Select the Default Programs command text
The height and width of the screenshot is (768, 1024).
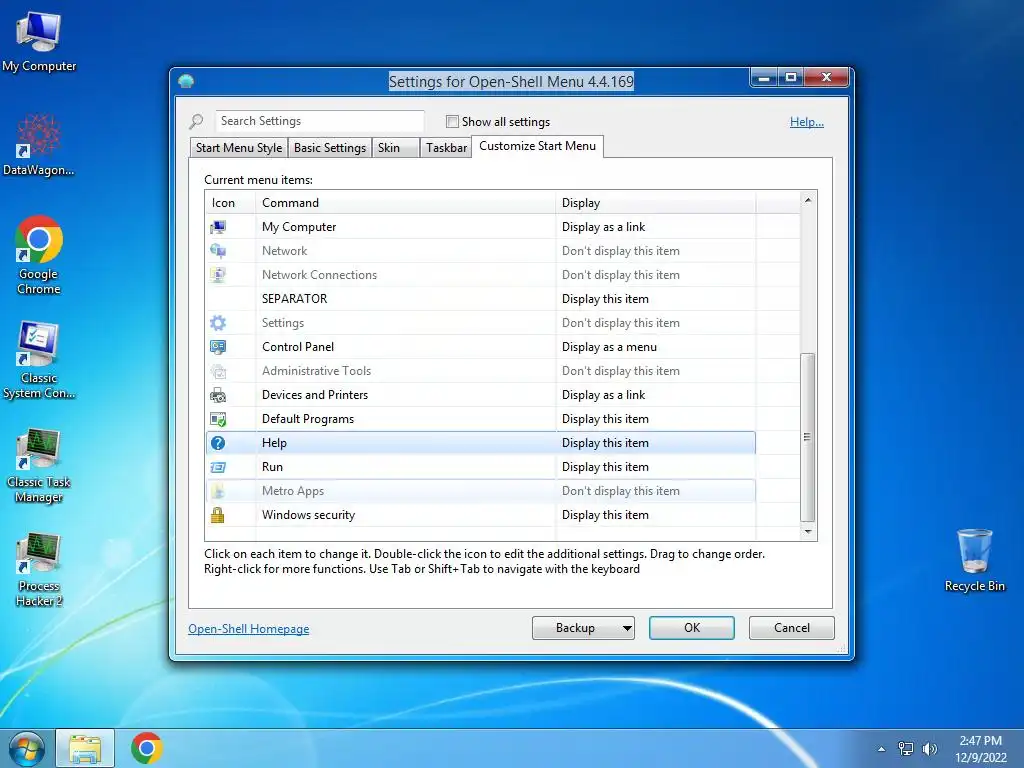[308, 419]
